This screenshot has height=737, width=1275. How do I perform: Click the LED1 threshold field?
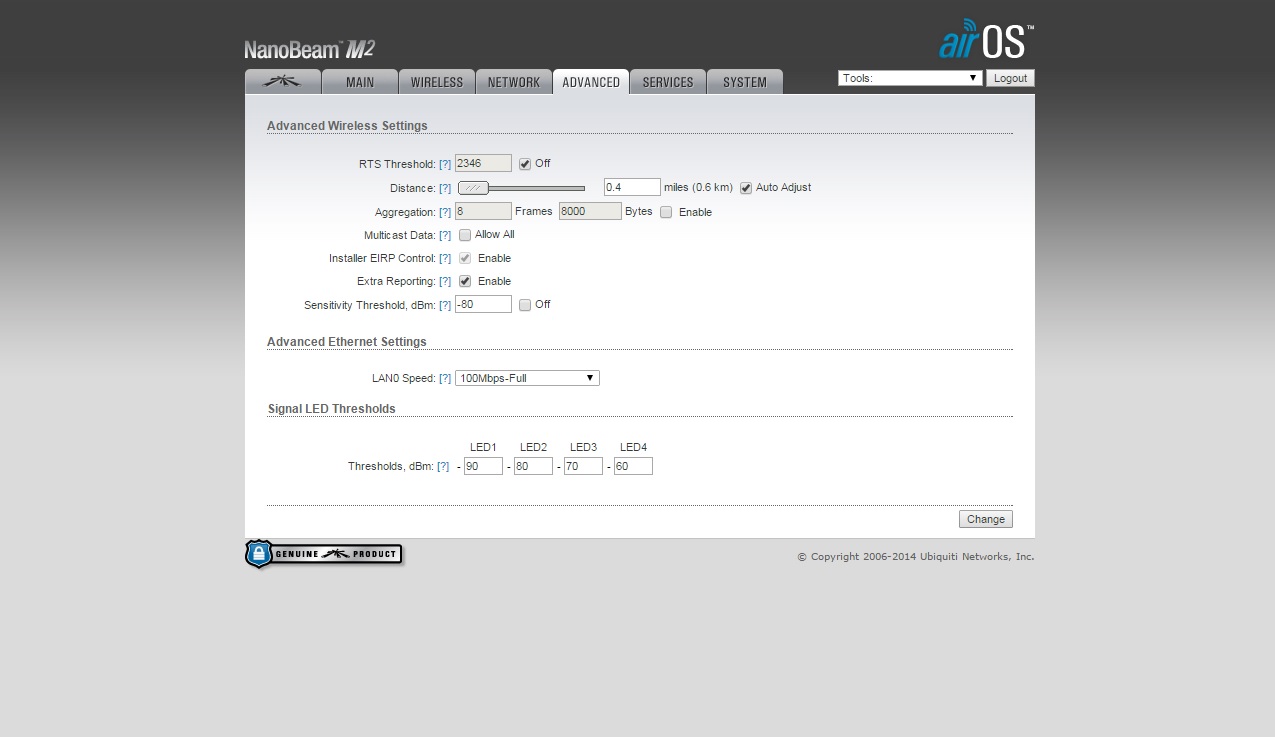tap(483, 466)
